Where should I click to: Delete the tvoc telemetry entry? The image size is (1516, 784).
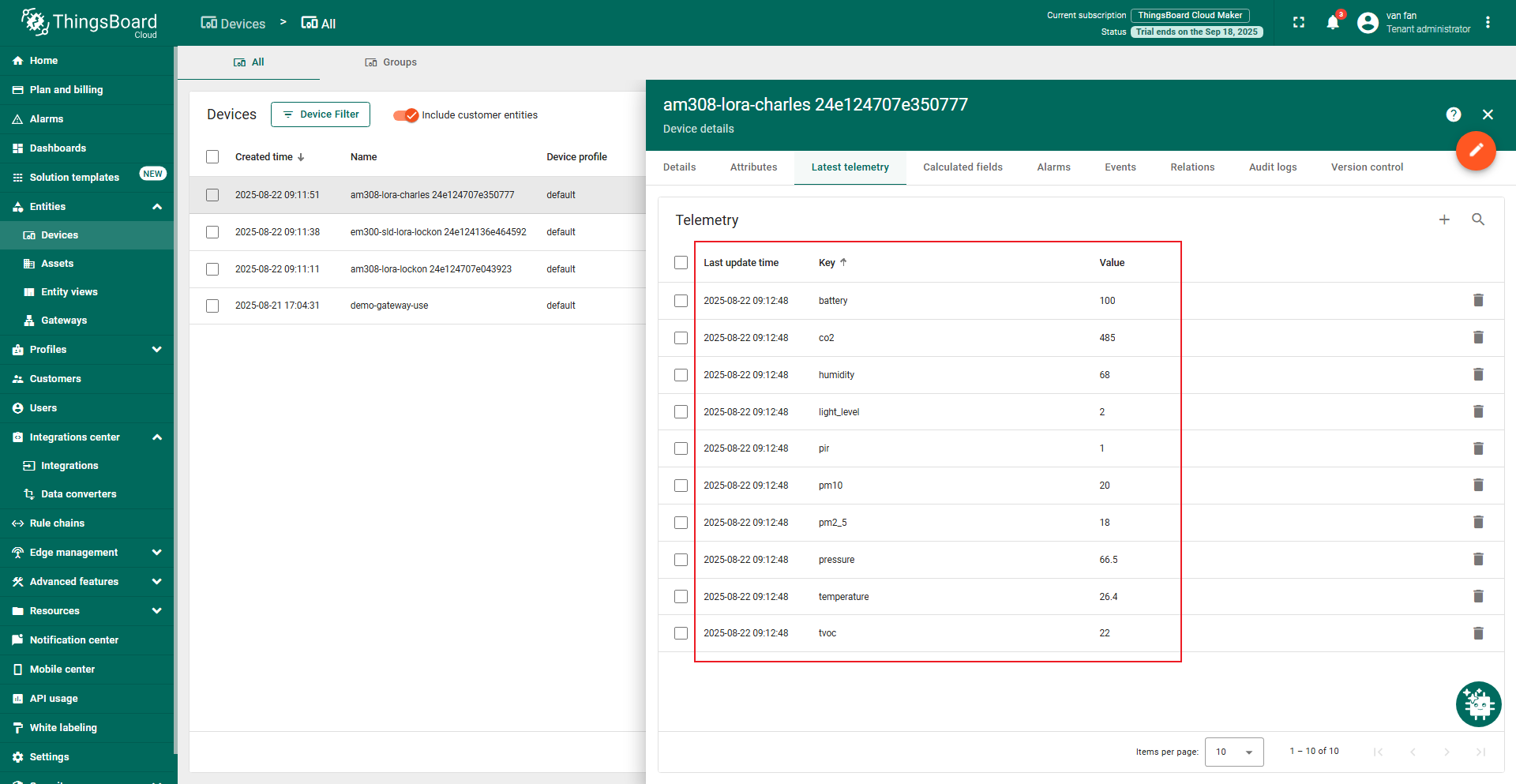pos(1478,633)
